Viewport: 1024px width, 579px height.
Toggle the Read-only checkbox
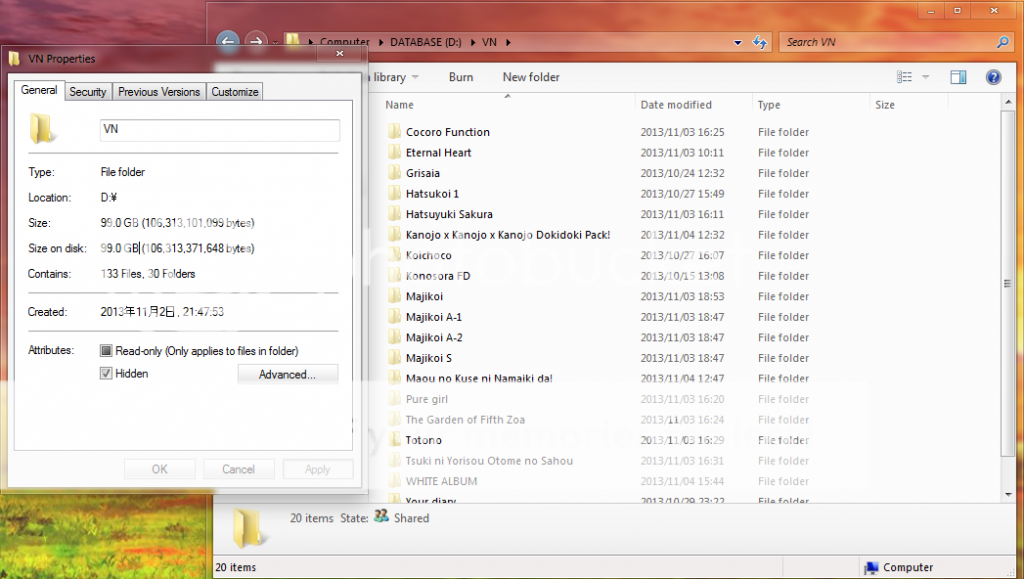click(106, 351)
